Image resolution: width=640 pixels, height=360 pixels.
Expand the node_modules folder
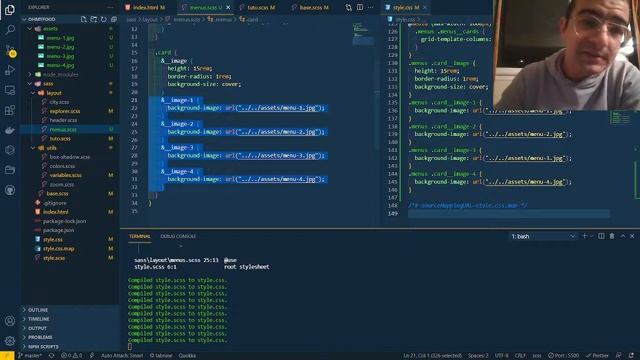tap(60, 75)
